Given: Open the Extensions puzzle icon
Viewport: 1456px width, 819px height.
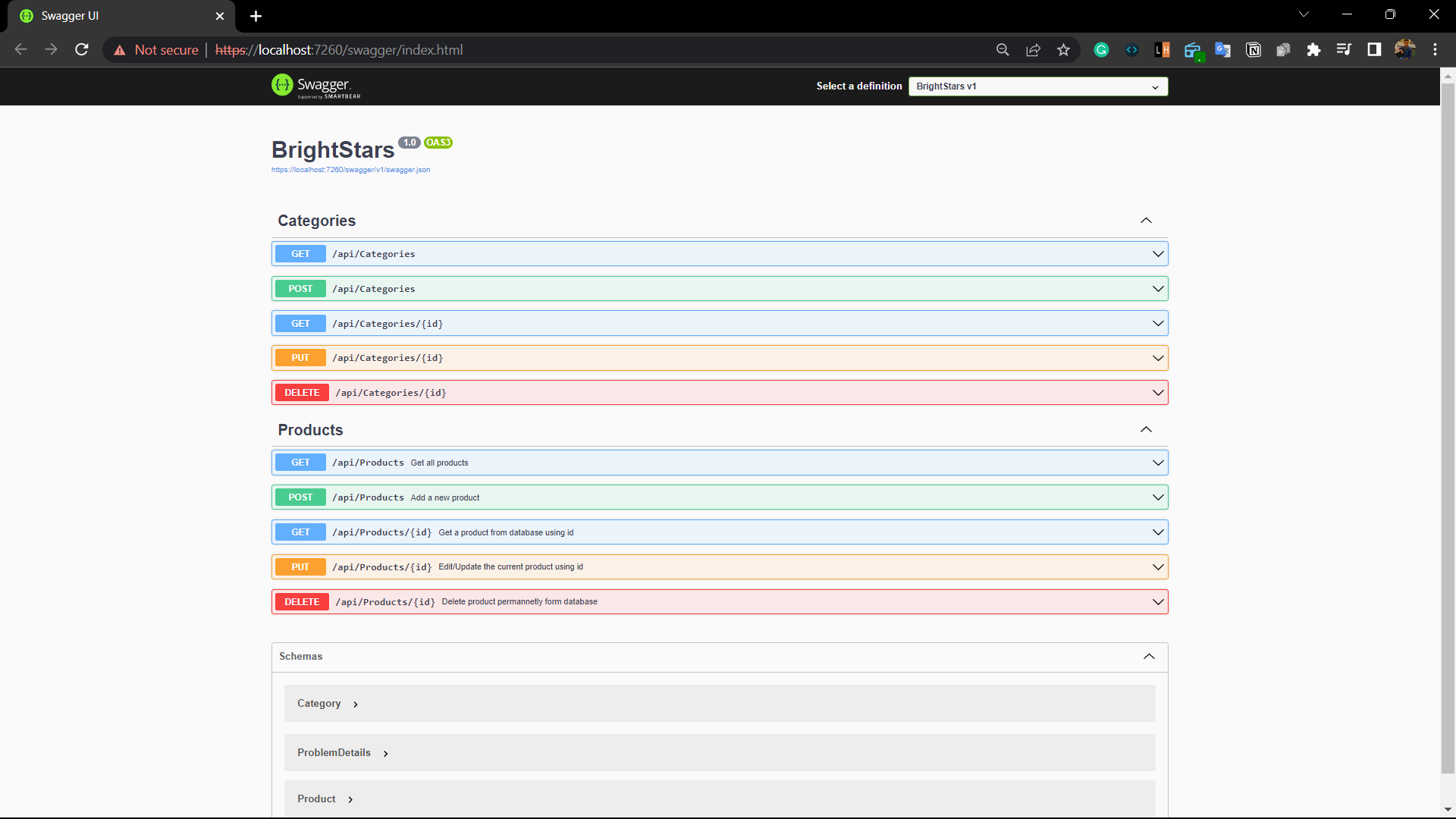Looking at the screenshot, I should click(1313, 50).
